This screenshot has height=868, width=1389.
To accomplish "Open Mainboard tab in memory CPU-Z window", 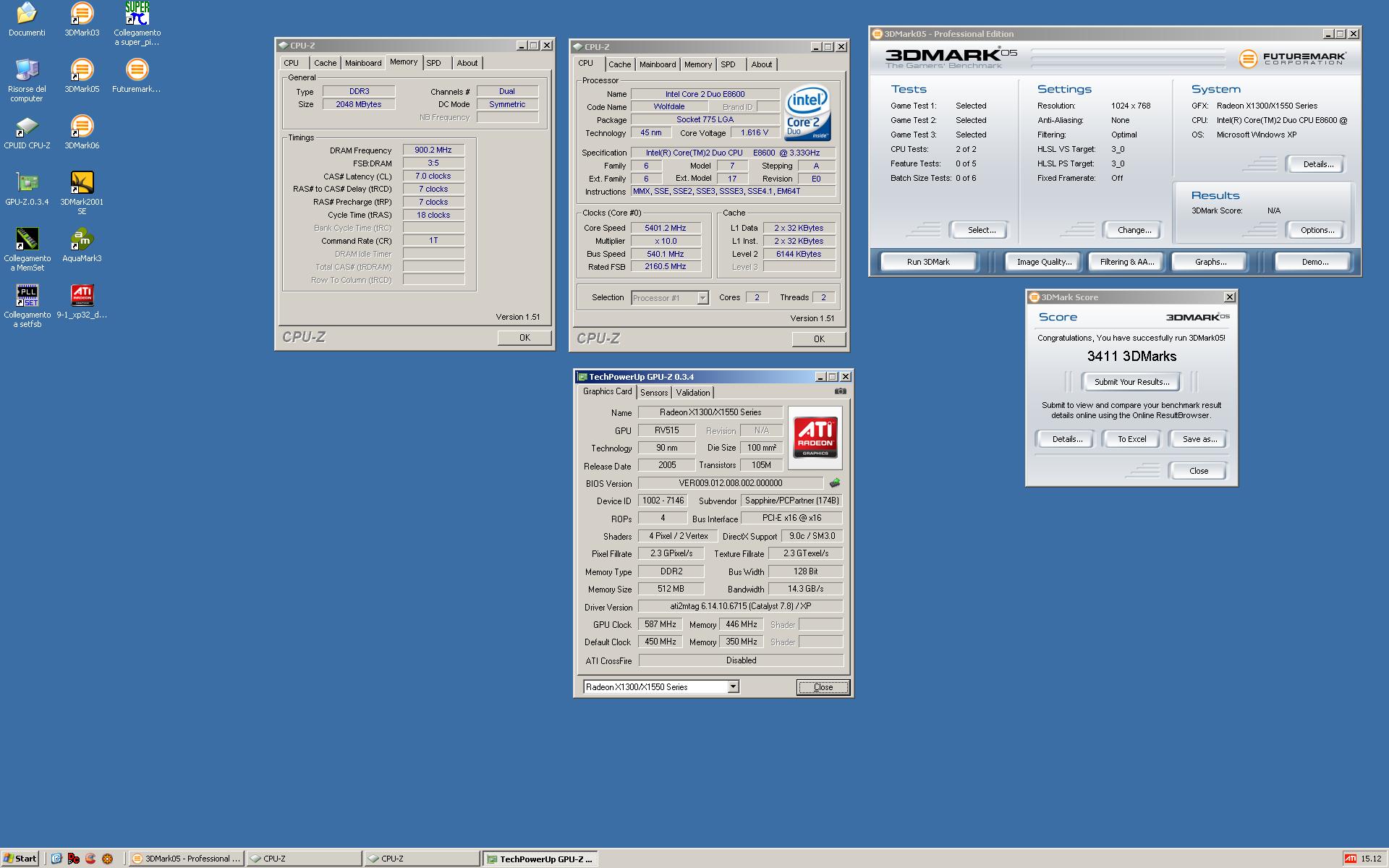I will (363, 63).
